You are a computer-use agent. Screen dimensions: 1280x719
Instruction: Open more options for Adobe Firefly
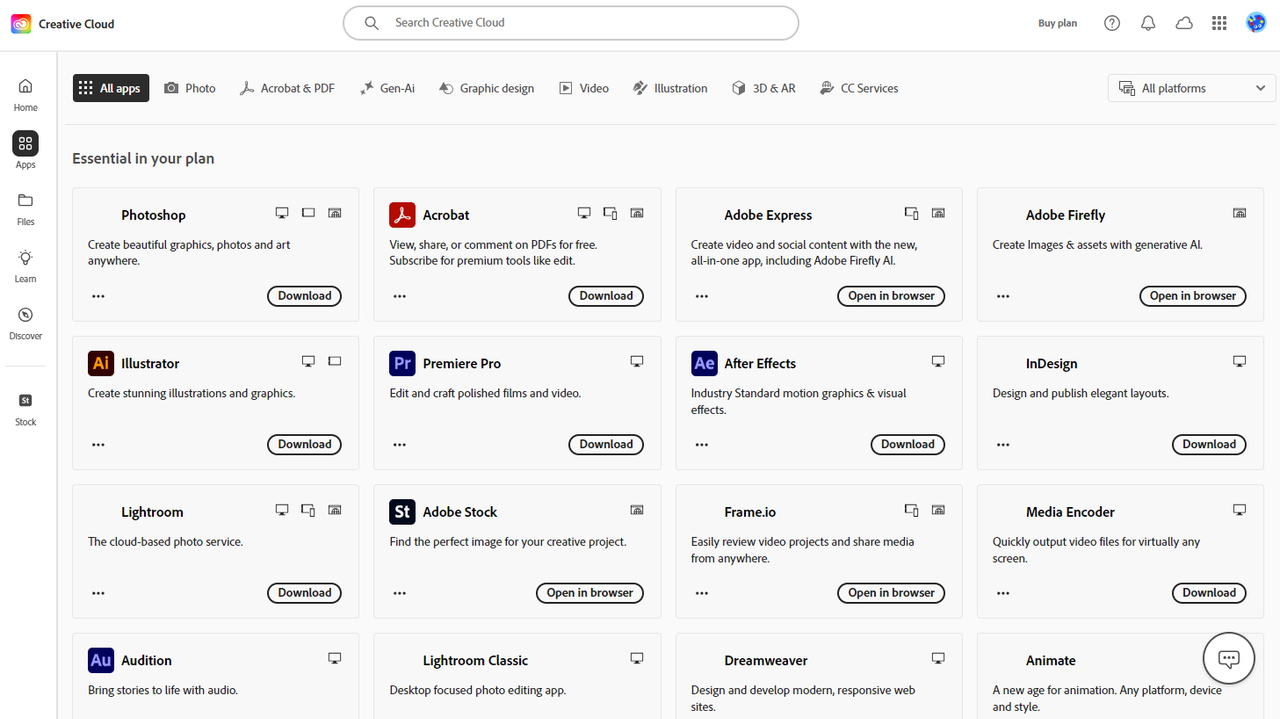pos(1003,296)
